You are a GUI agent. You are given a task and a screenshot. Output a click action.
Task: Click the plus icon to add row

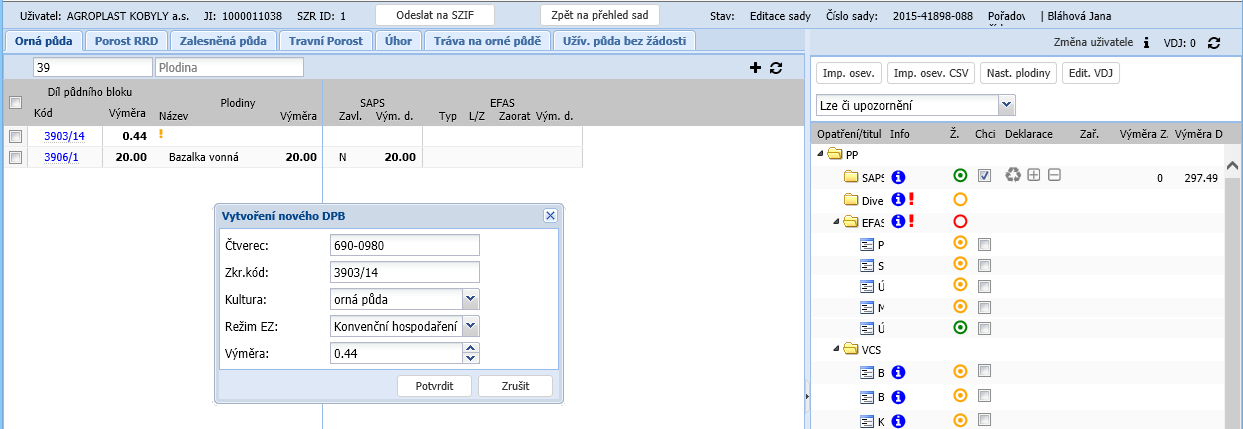tap(755, 67)
